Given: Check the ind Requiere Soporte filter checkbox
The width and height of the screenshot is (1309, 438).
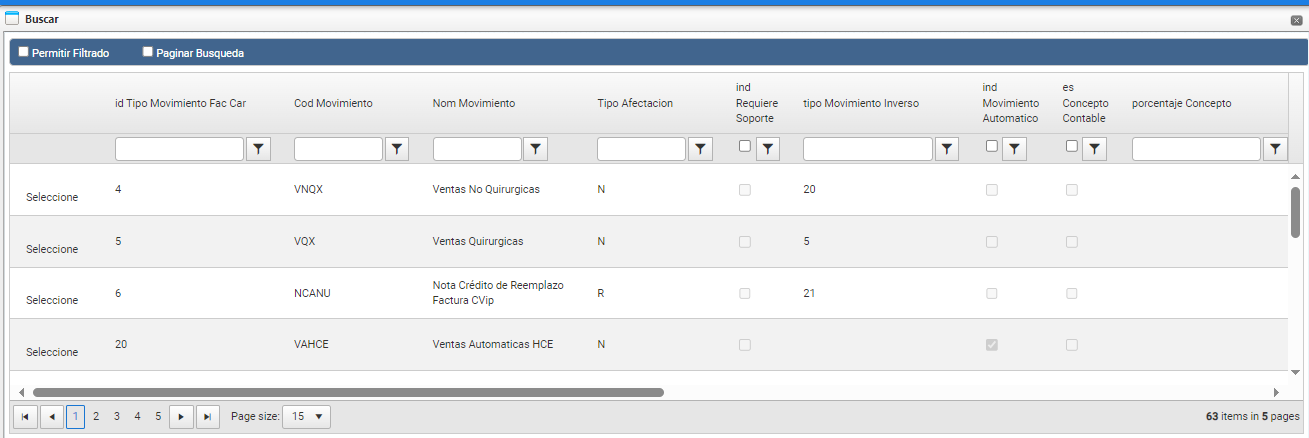Looking at the screenshot, I should point(745,146).
